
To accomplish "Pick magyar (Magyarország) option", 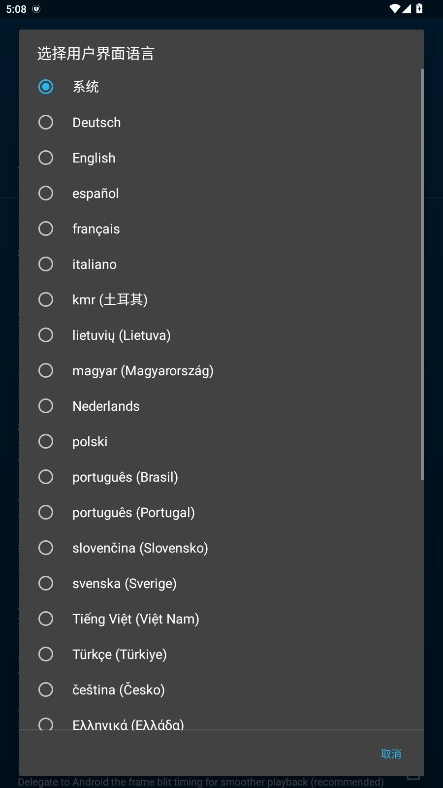I will (221, 370).
